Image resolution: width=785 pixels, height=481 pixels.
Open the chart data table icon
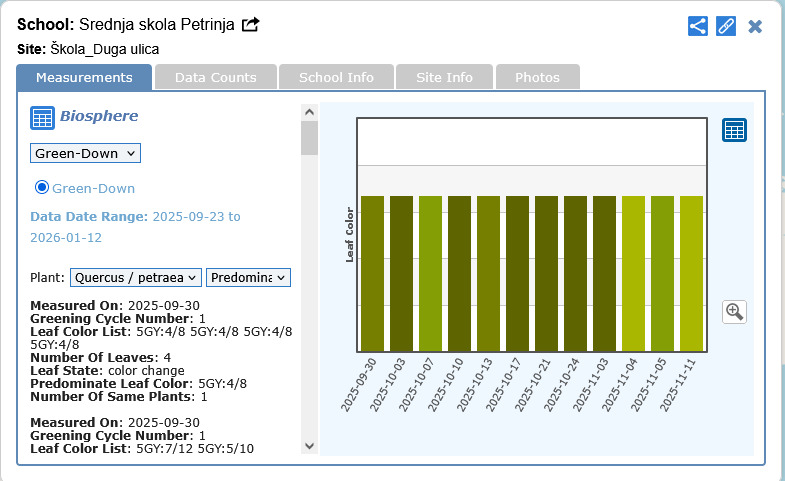[734, 130]
